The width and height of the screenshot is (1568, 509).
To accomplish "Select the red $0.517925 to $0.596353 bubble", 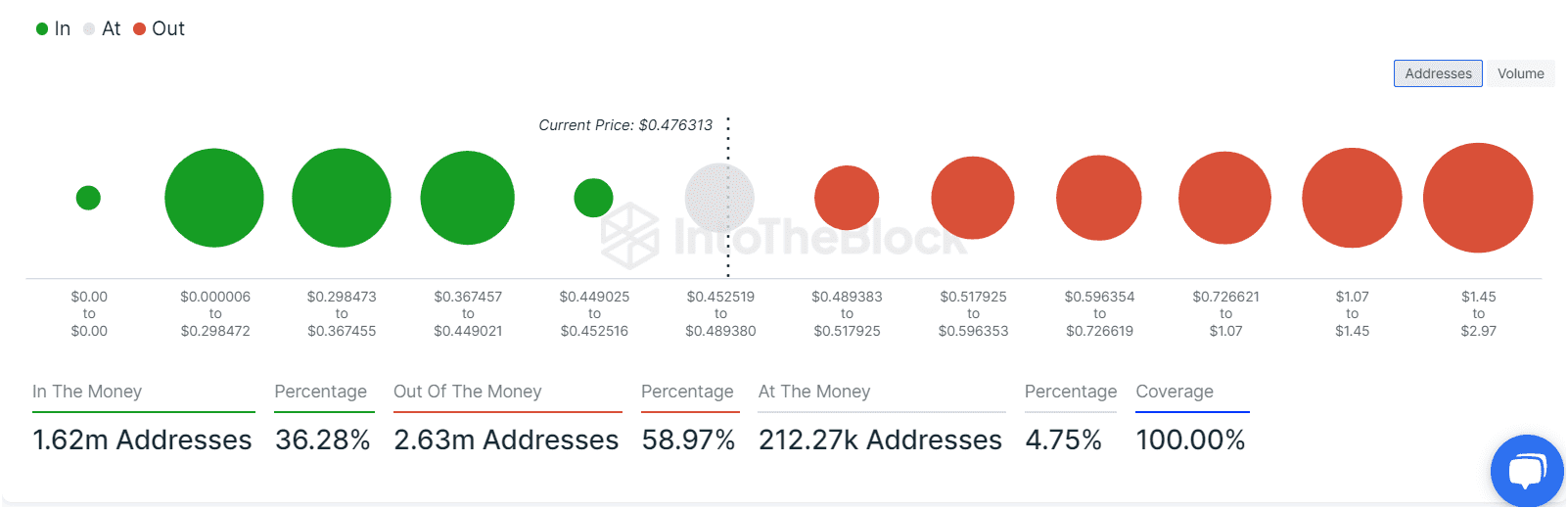I will (973, 198).
